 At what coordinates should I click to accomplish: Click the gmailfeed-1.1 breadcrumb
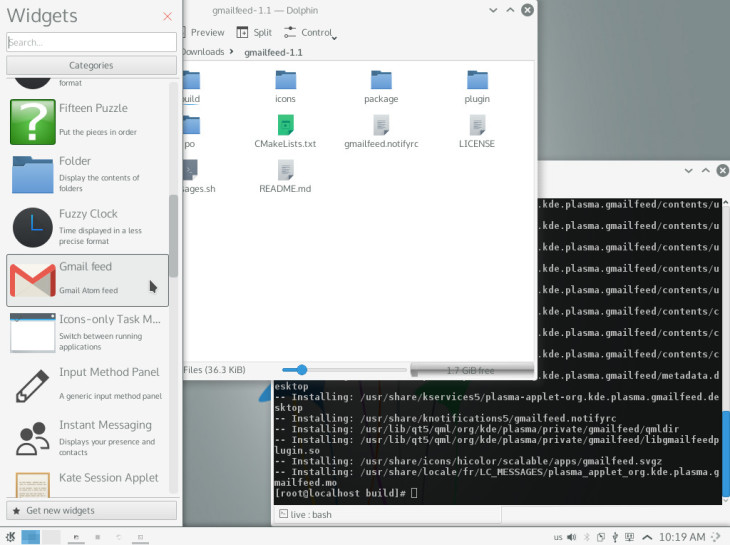(x=273, y=53)
